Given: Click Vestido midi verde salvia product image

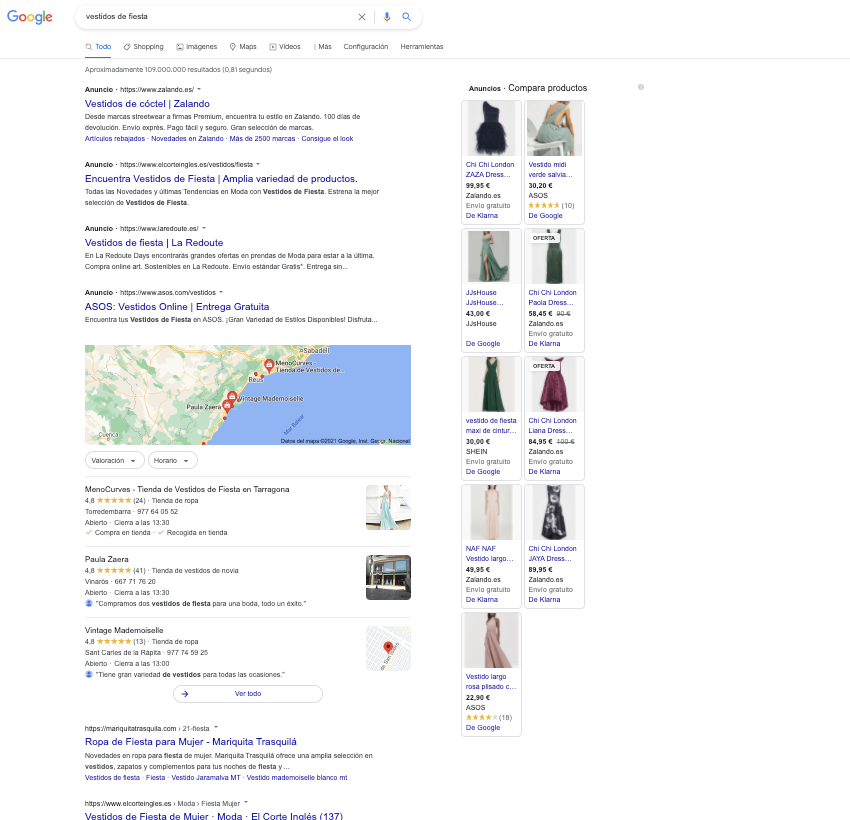Looking at the screenshot, I should click(554, 128).
